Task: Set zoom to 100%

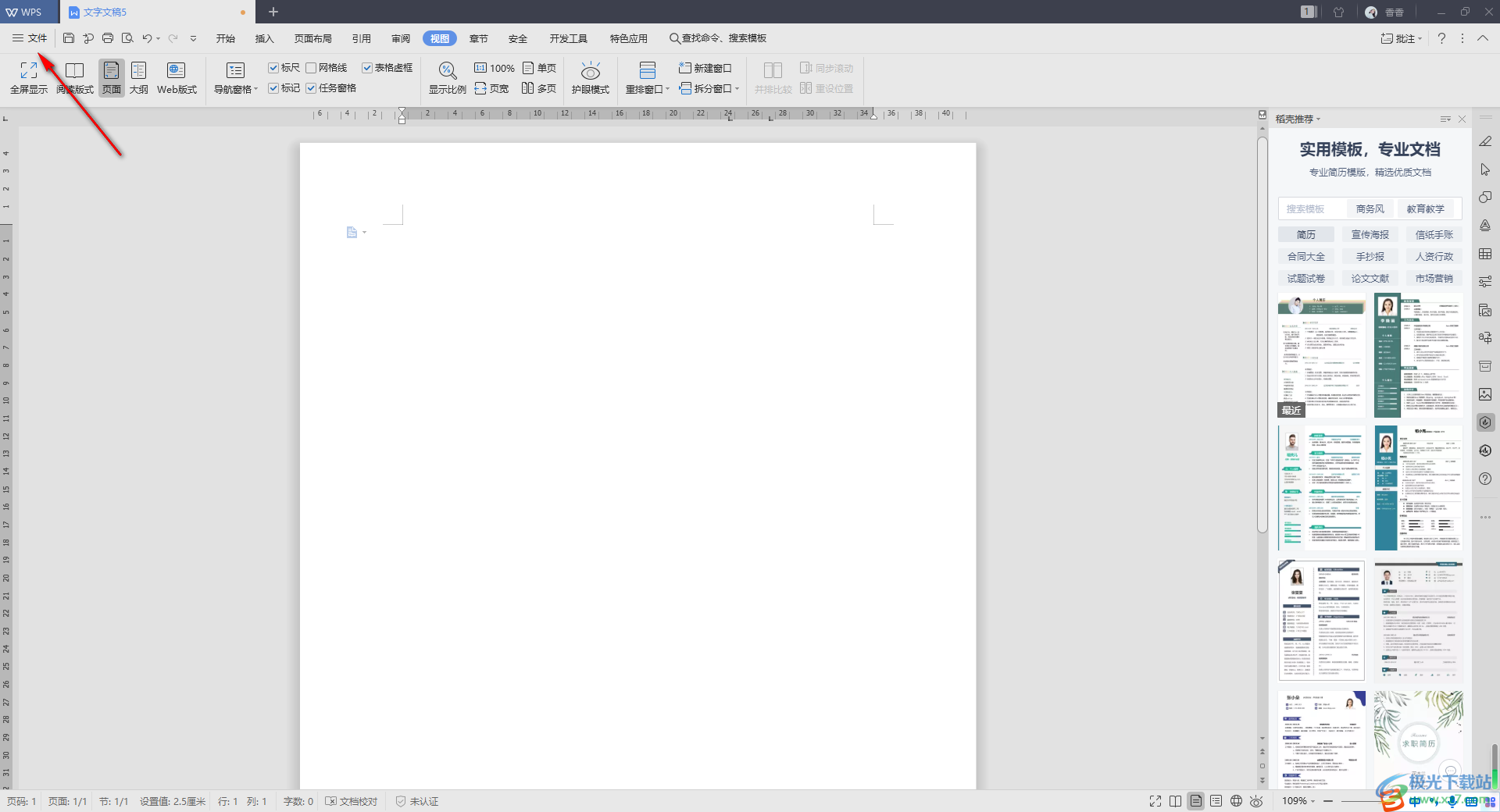Action: point(495,69)
